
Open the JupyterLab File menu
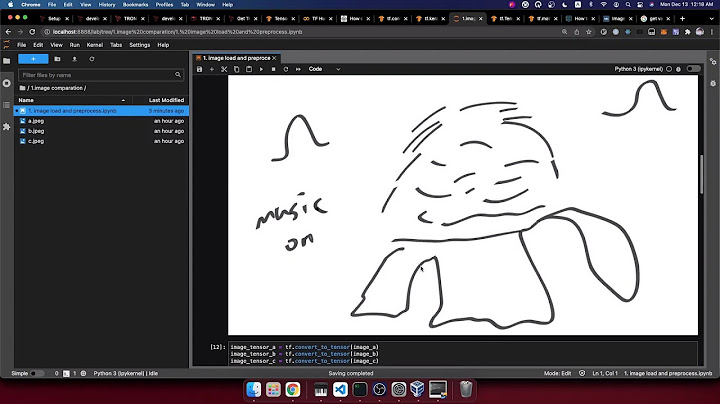(x=22, y=45)
